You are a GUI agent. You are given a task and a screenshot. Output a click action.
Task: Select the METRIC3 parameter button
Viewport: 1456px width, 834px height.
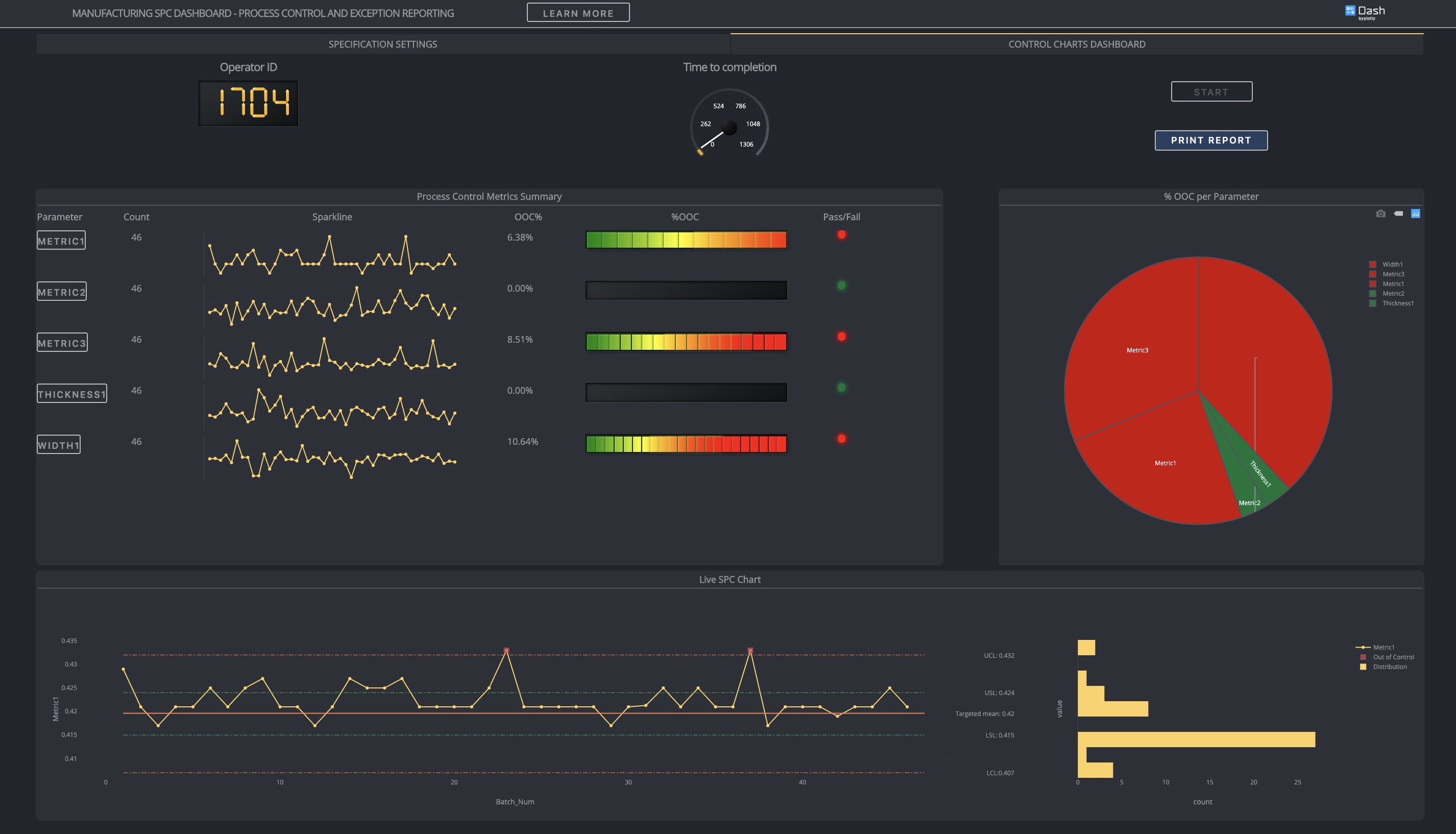tap(62, 343)
